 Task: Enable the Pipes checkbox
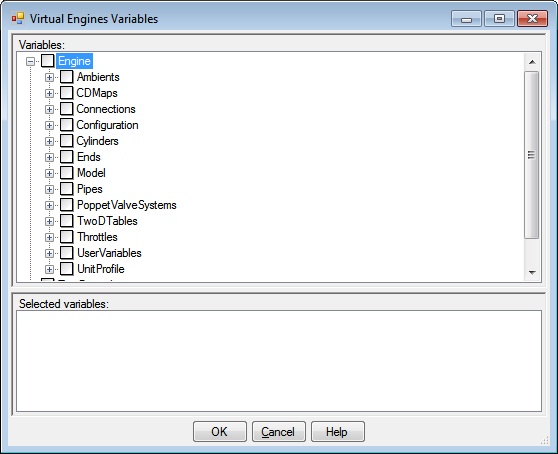pos(67,189)
